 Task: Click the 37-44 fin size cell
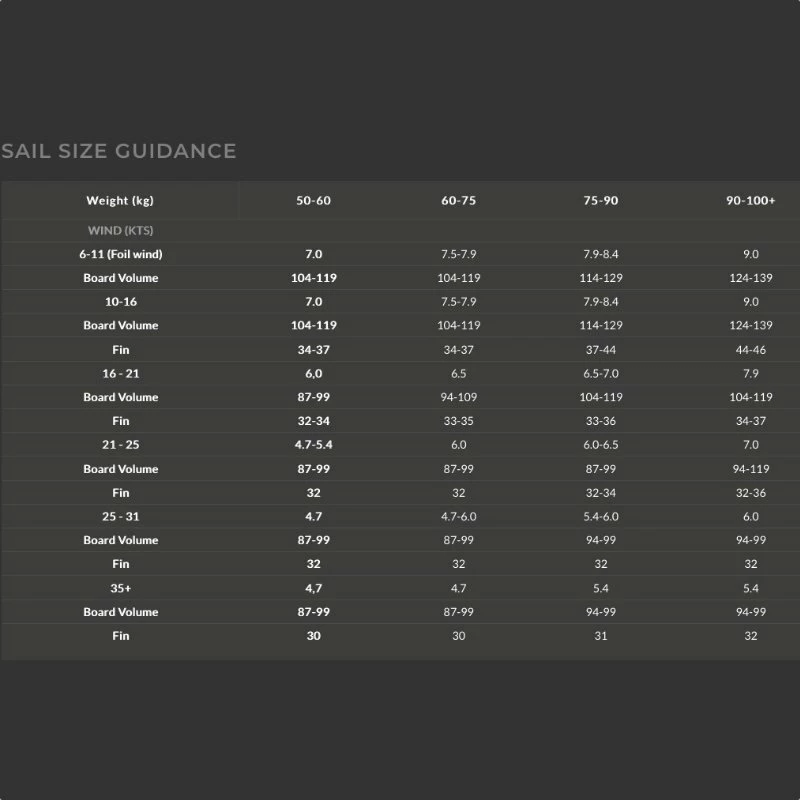(601, 350)
